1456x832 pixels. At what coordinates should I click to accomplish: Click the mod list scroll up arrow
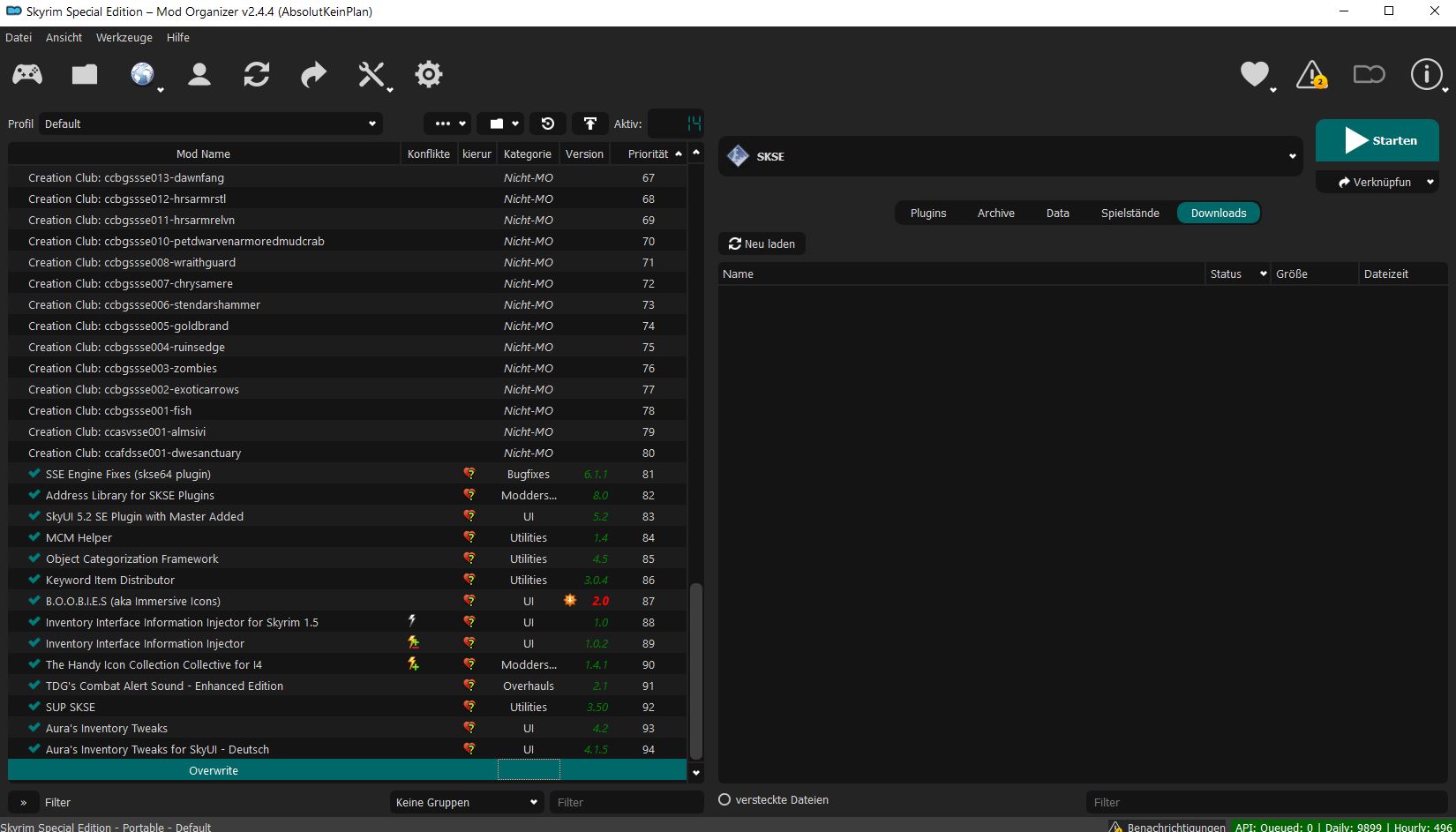(x=696, y=153)
